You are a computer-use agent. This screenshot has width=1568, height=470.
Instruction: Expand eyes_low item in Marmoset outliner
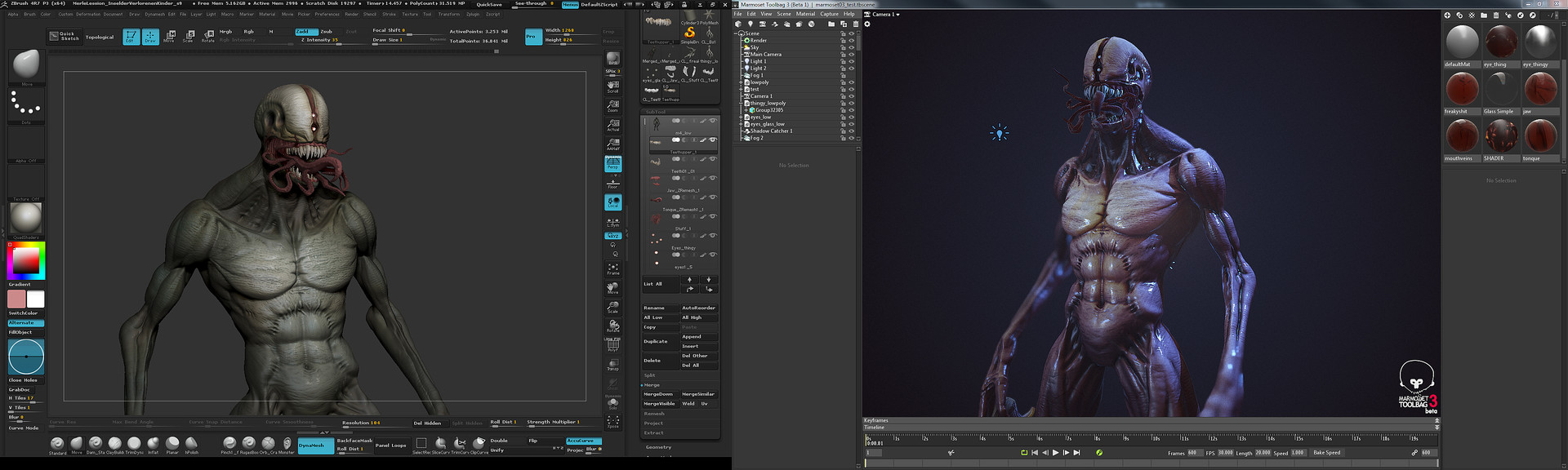742,117
